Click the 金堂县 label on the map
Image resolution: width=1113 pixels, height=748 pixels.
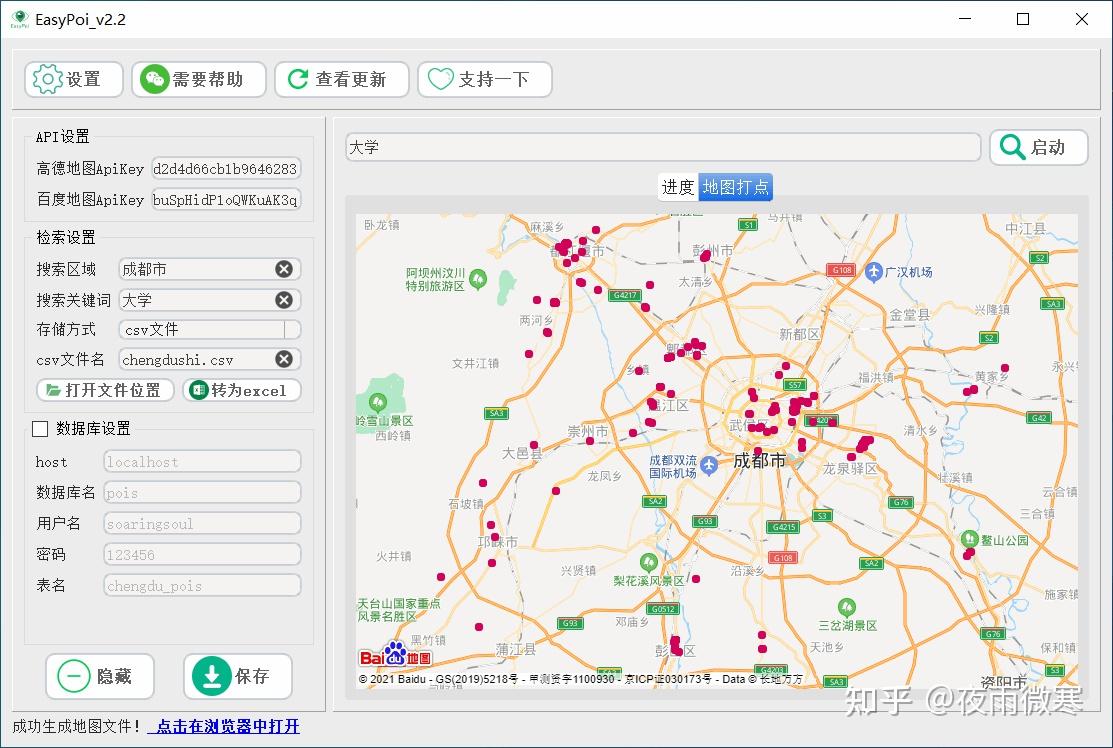tap(909, 314)
